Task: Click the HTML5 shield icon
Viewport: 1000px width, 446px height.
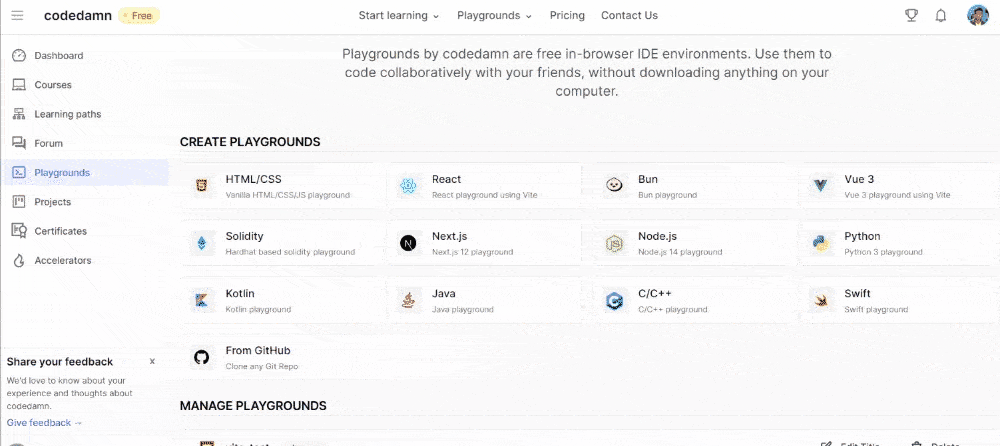Action: 202,186
